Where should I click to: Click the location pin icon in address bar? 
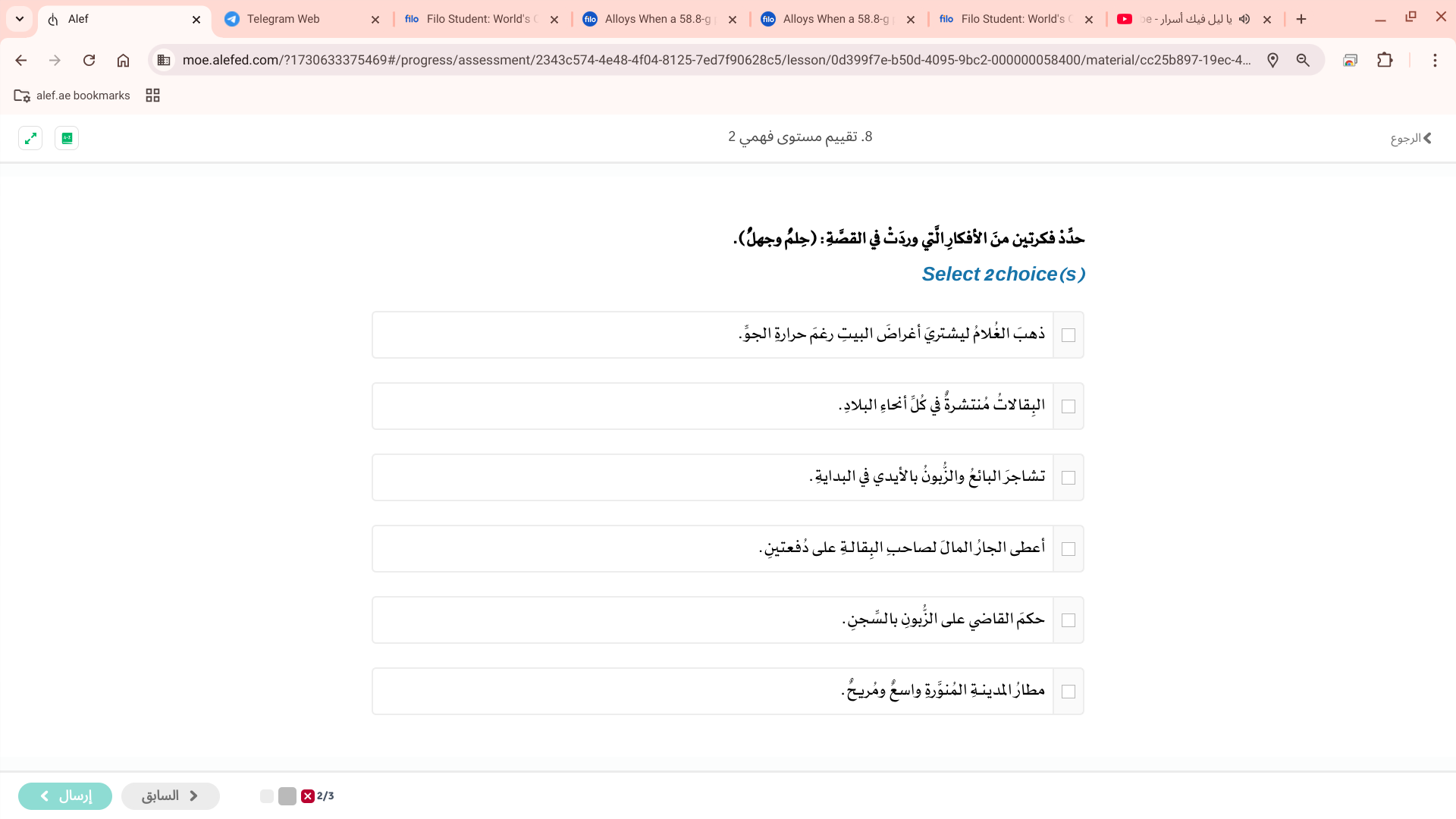tap(1272, 60)
